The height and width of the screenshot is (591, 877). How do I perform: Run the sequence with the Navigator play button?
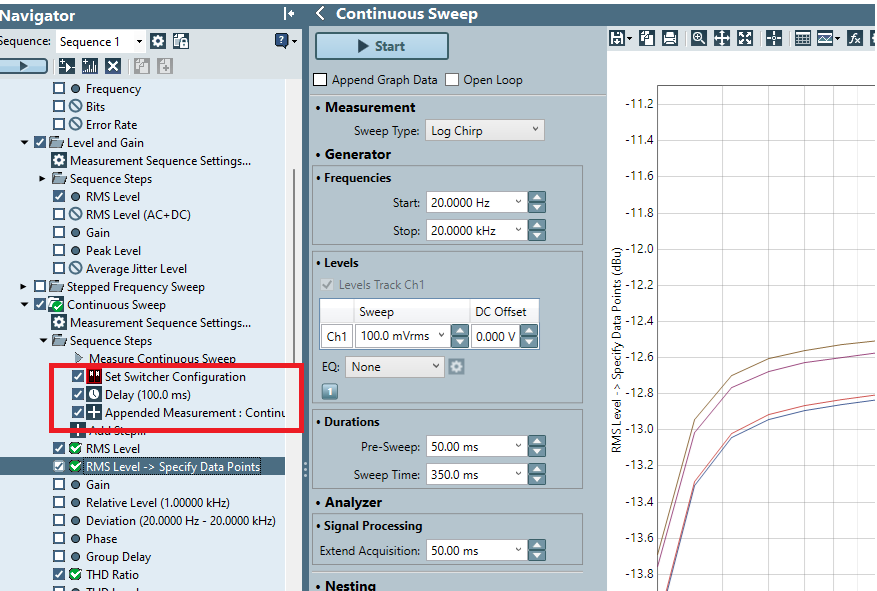[x=23, y=66]
